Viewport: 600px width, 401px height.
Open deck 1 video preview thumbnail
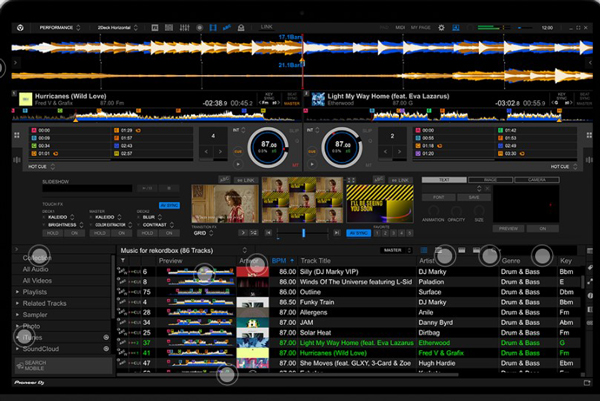225,204
